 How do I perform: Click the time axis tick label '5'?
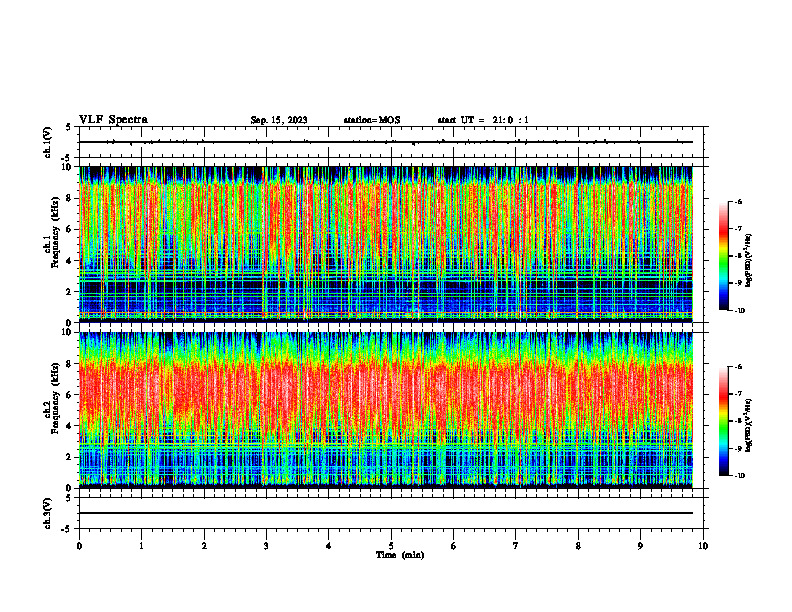(x=391, y=546)
